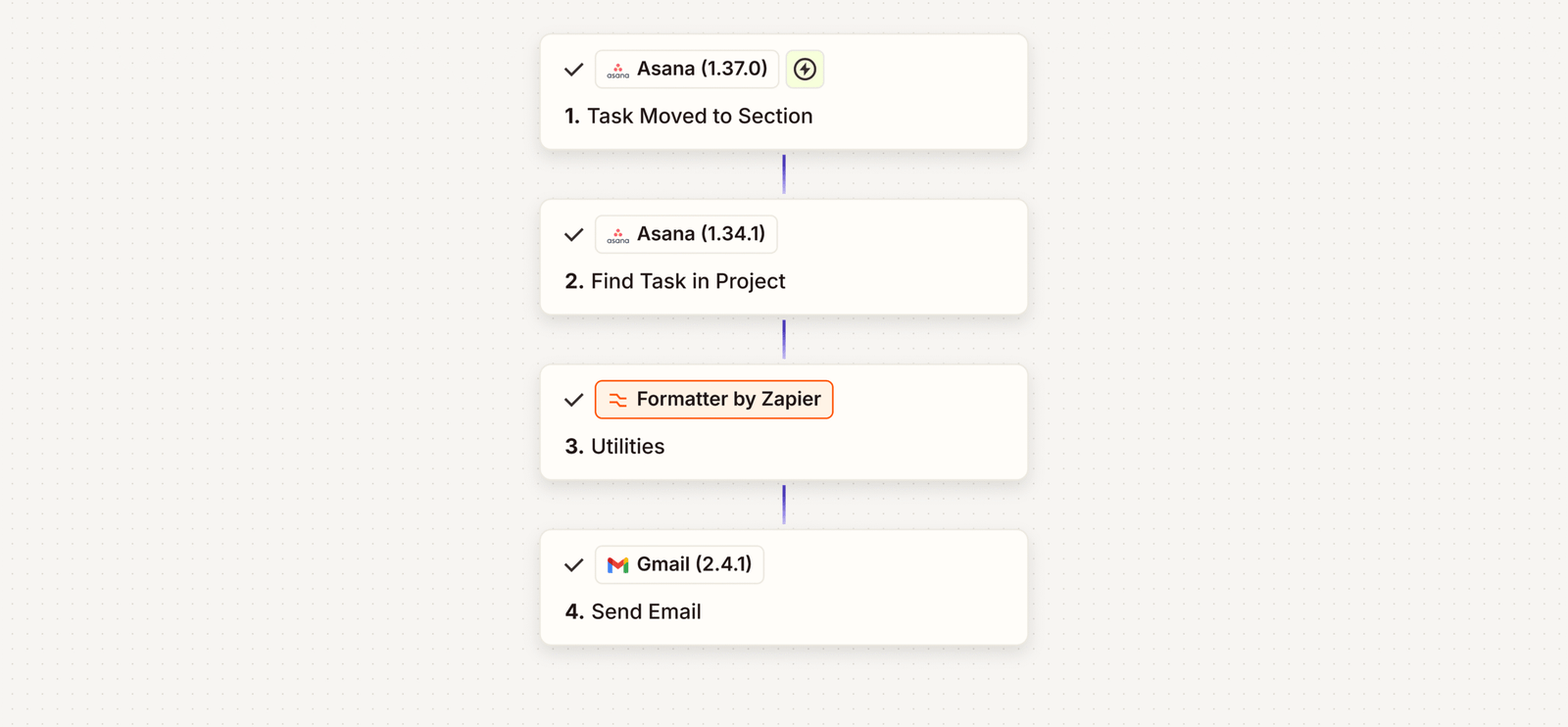This screenshot has height=727, width=1568.
Task: Click connector line between steps 3 and 4
Action: (x=784, y=505)
